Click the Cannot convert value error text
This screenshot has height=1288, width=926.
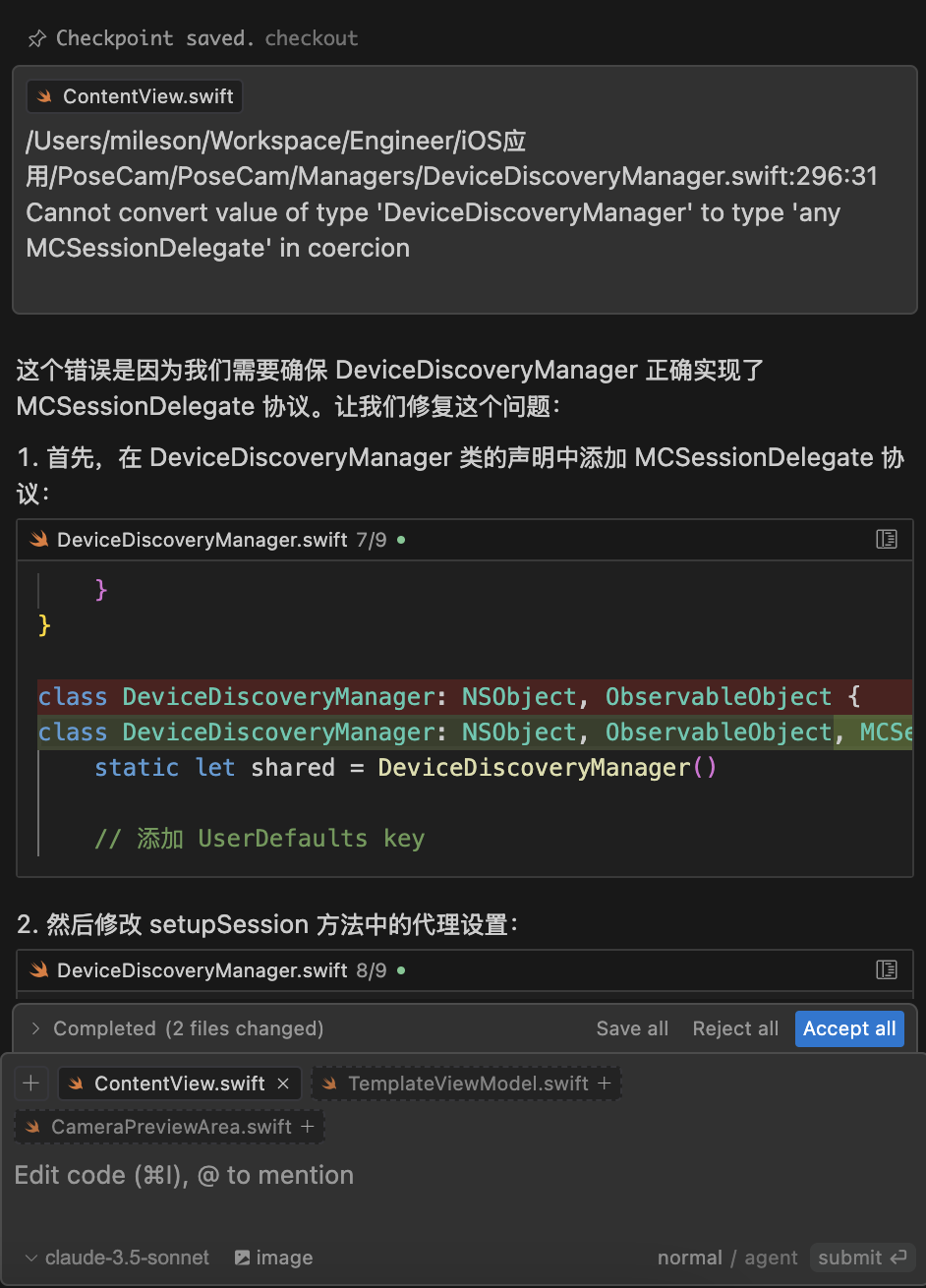coord(434,230)
